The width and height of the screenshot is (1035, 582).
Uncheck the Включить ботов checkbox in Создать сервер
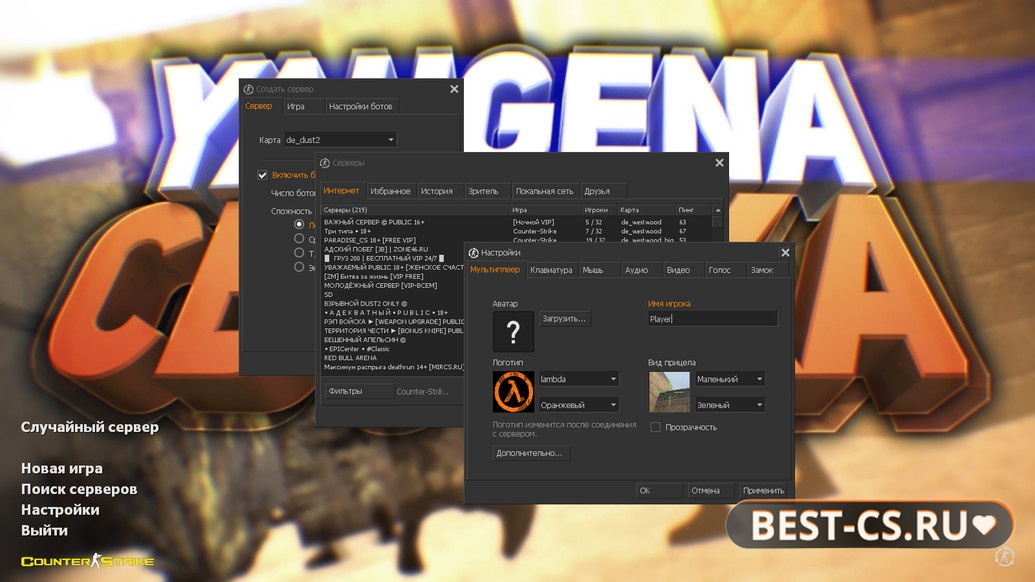pos(262,175)
